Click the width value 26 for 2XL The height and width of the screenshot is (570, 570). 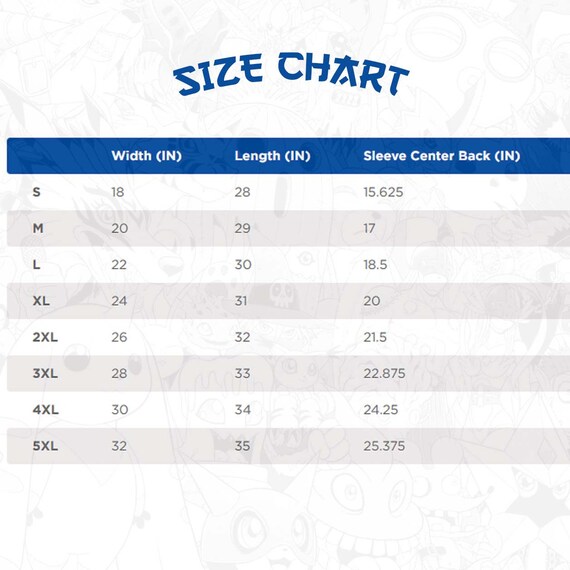tap(119, 337)
